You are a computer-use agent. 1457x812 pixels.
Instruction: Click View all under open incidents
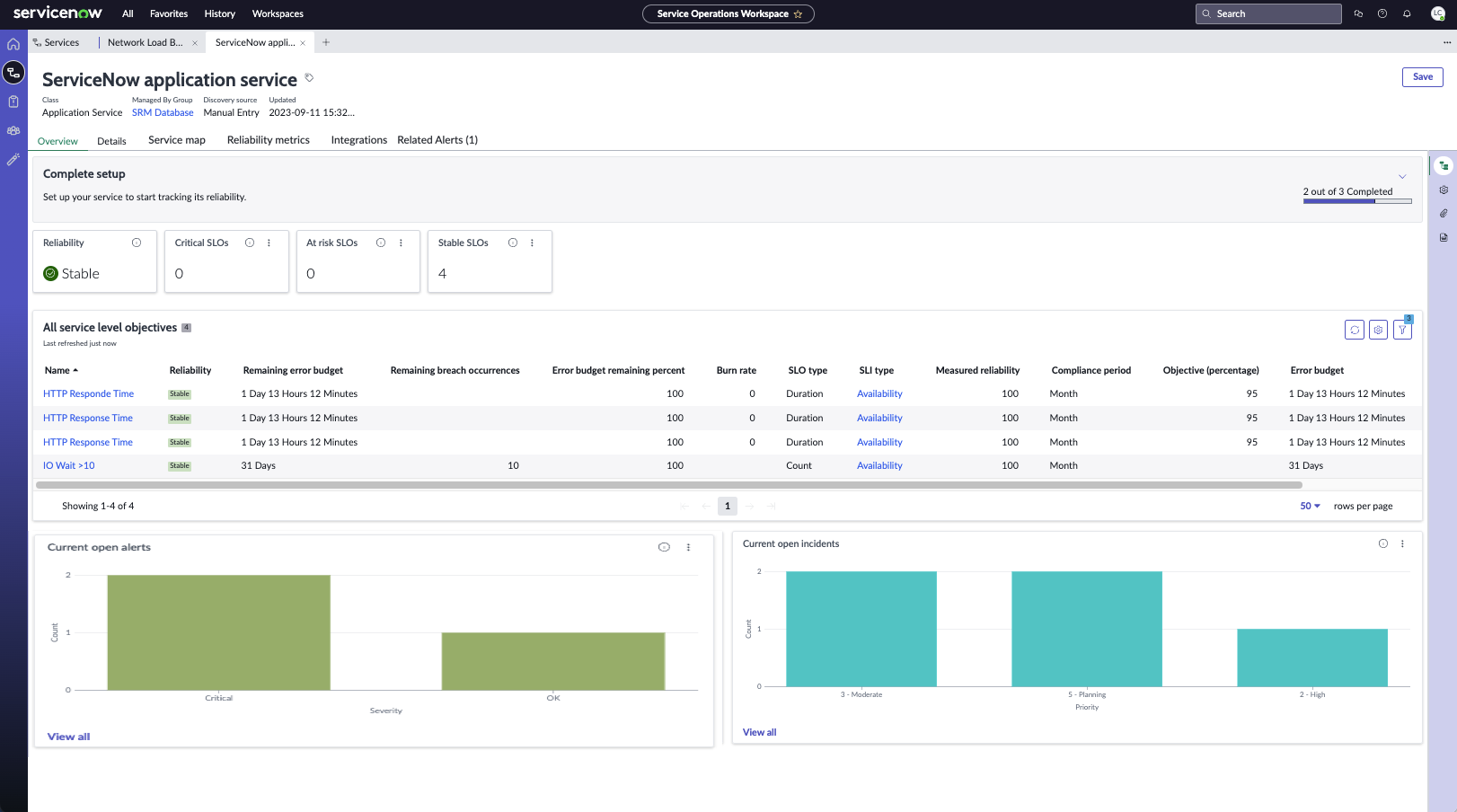click(759, 732)
